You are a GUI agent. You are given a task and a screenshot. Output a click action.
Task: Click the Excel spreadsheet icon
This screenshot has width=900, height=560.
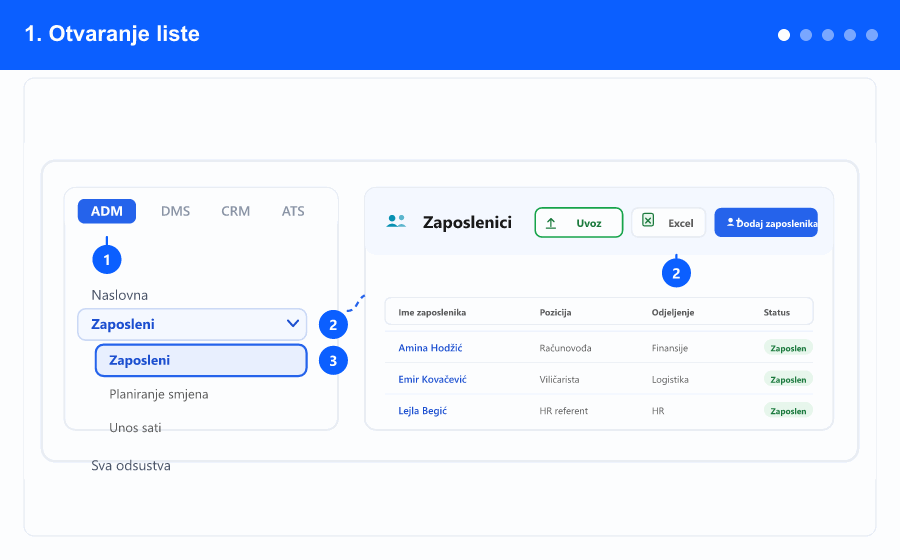point(648,220)
